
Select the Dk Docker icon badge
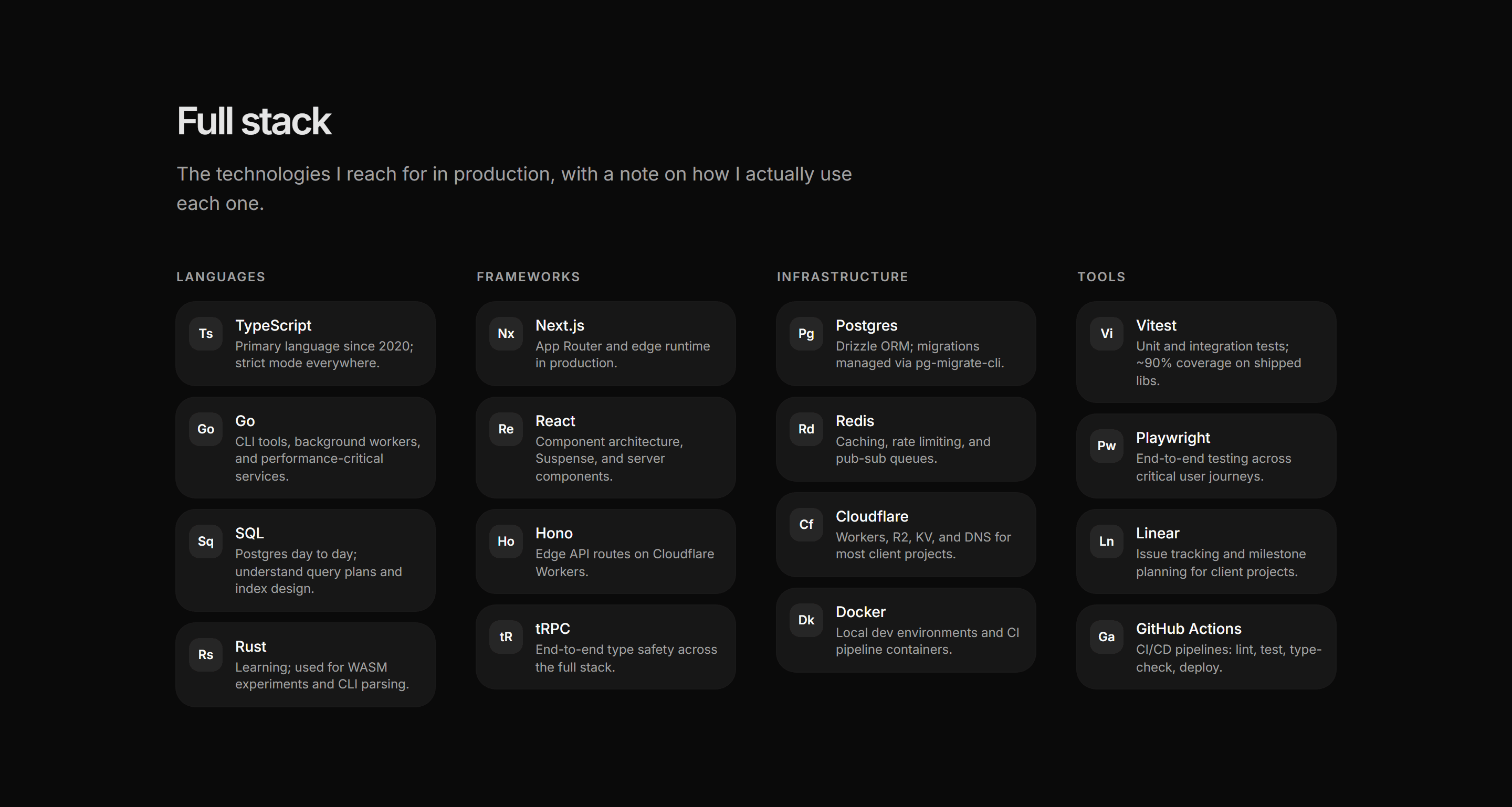click(806, 620)
